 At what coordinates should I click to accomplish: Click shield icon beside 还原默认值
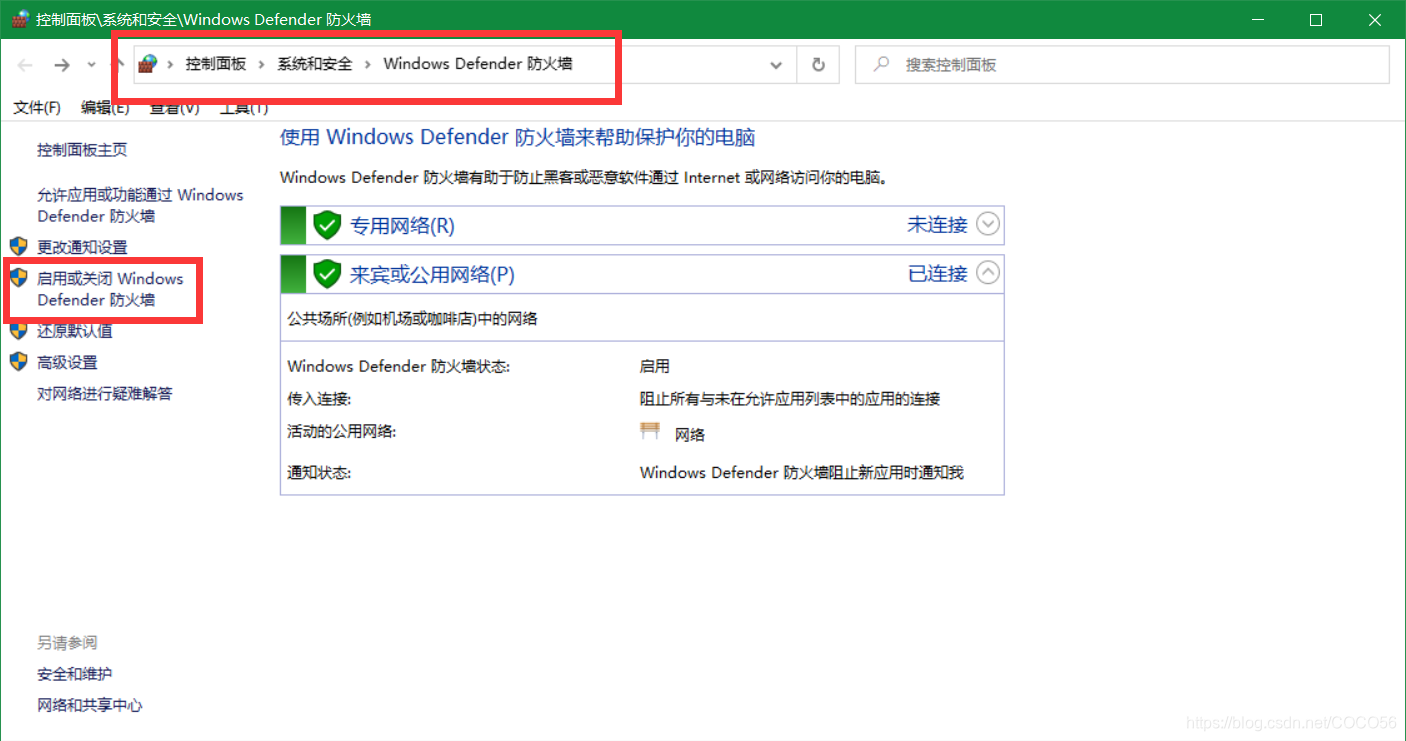(18, 331)
